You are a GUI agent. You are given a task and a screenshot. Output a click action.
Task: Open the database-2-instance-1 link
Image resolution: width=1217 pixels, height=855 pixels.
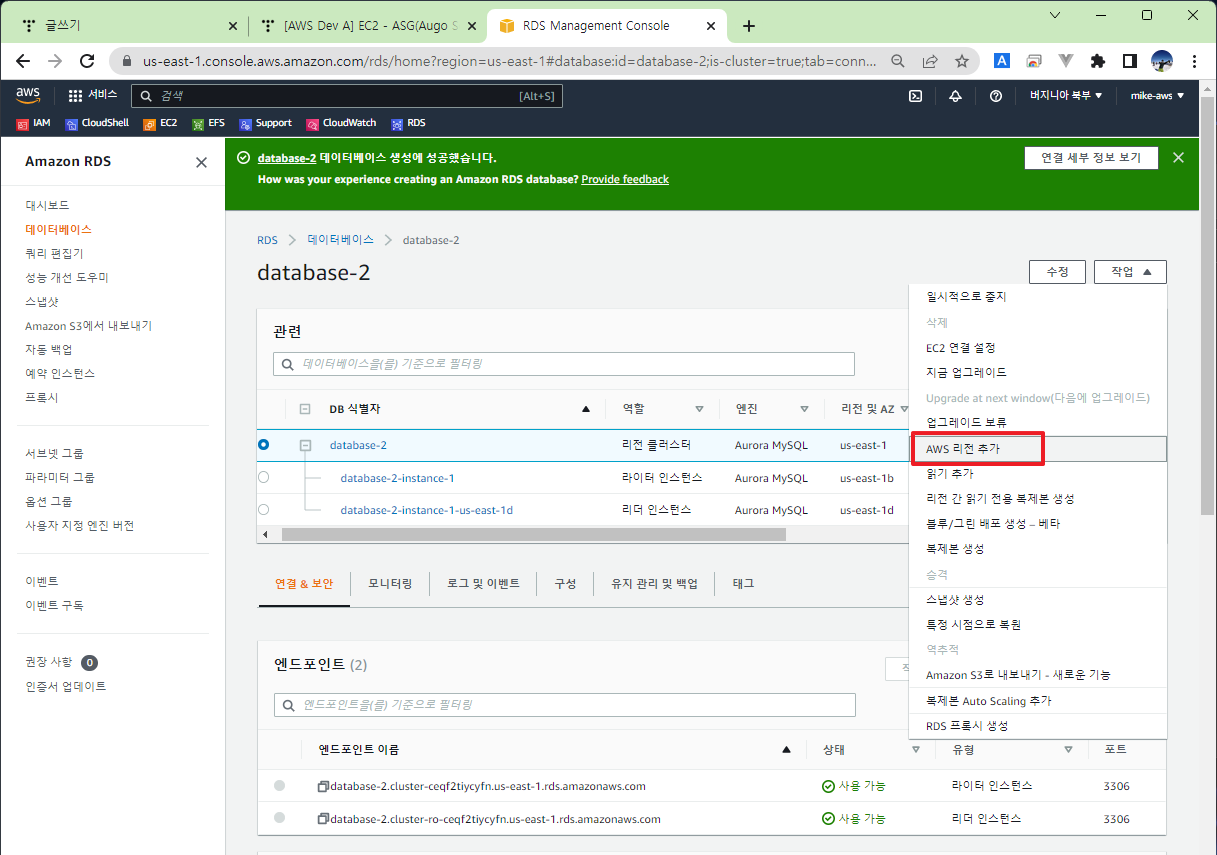click(397, 478)
